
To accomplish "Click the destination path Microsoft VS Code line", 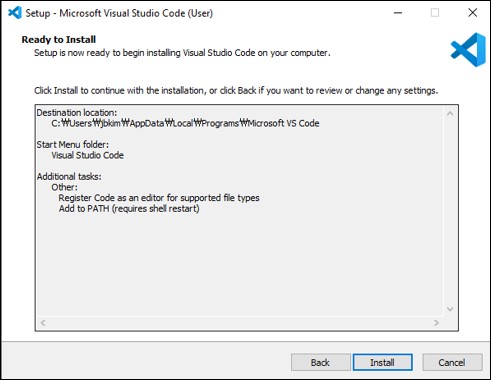I will click(x=185, y=123).
